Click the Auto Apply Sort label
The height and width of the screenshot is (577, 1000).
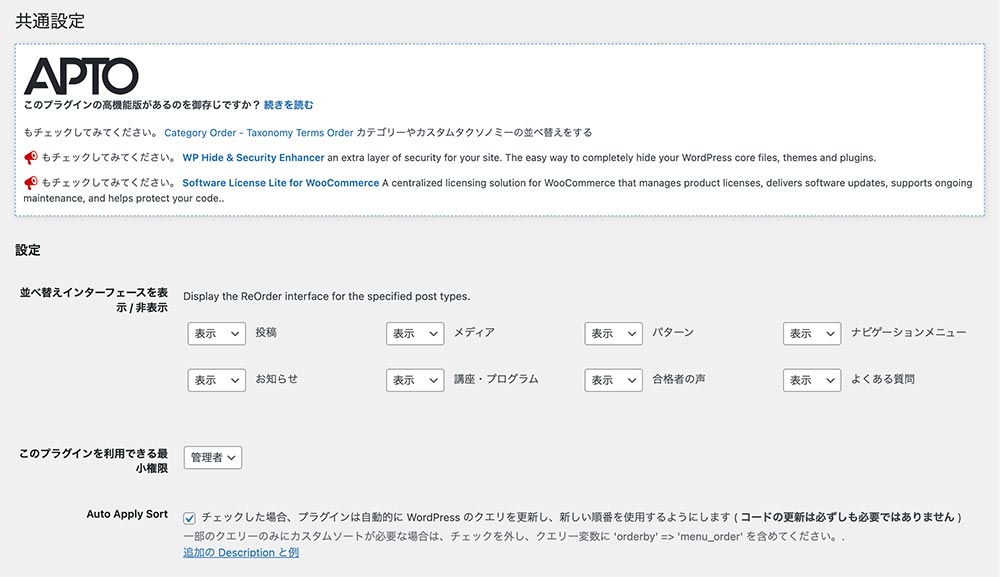coord(127,514)
